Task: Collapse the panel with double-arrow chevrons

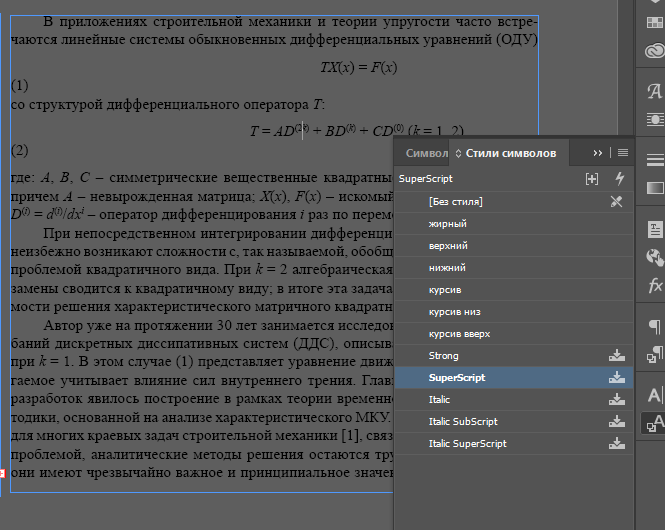Action: (598, 153)
